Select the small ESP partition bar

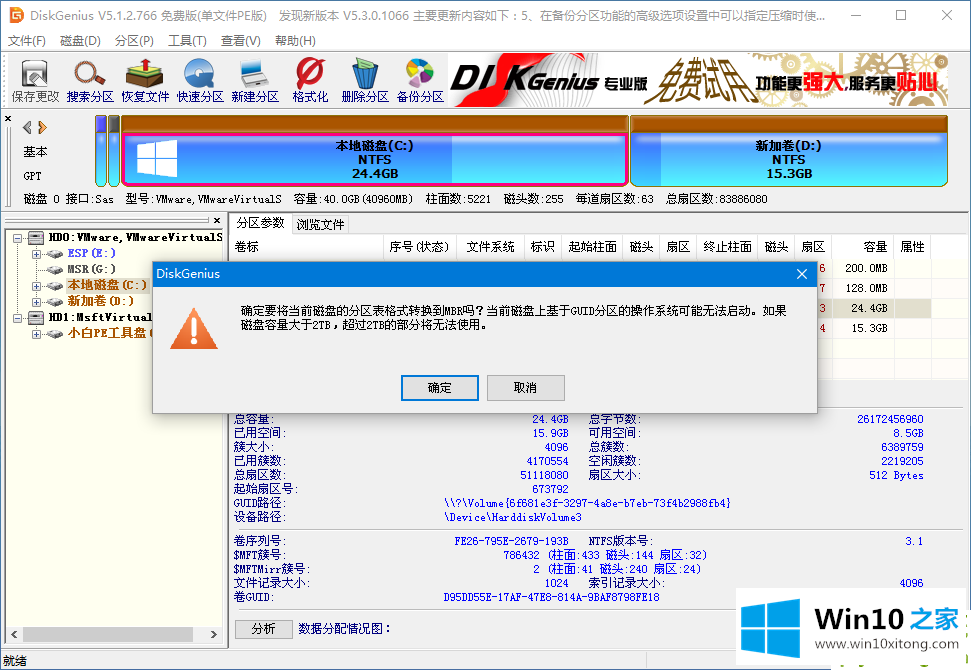point(101,150)
